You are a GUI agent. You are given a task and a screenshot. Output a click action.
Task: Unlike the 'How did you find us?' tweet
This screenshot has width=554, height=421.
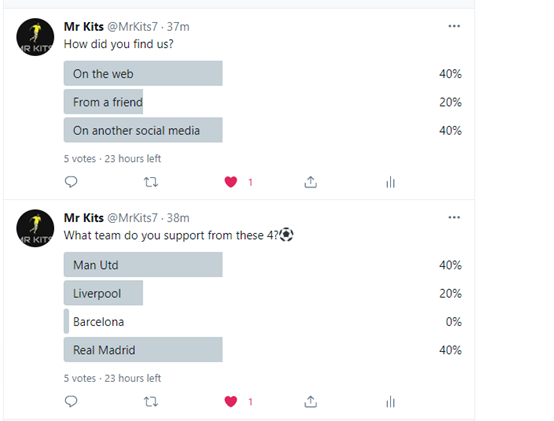click(231, 182)
